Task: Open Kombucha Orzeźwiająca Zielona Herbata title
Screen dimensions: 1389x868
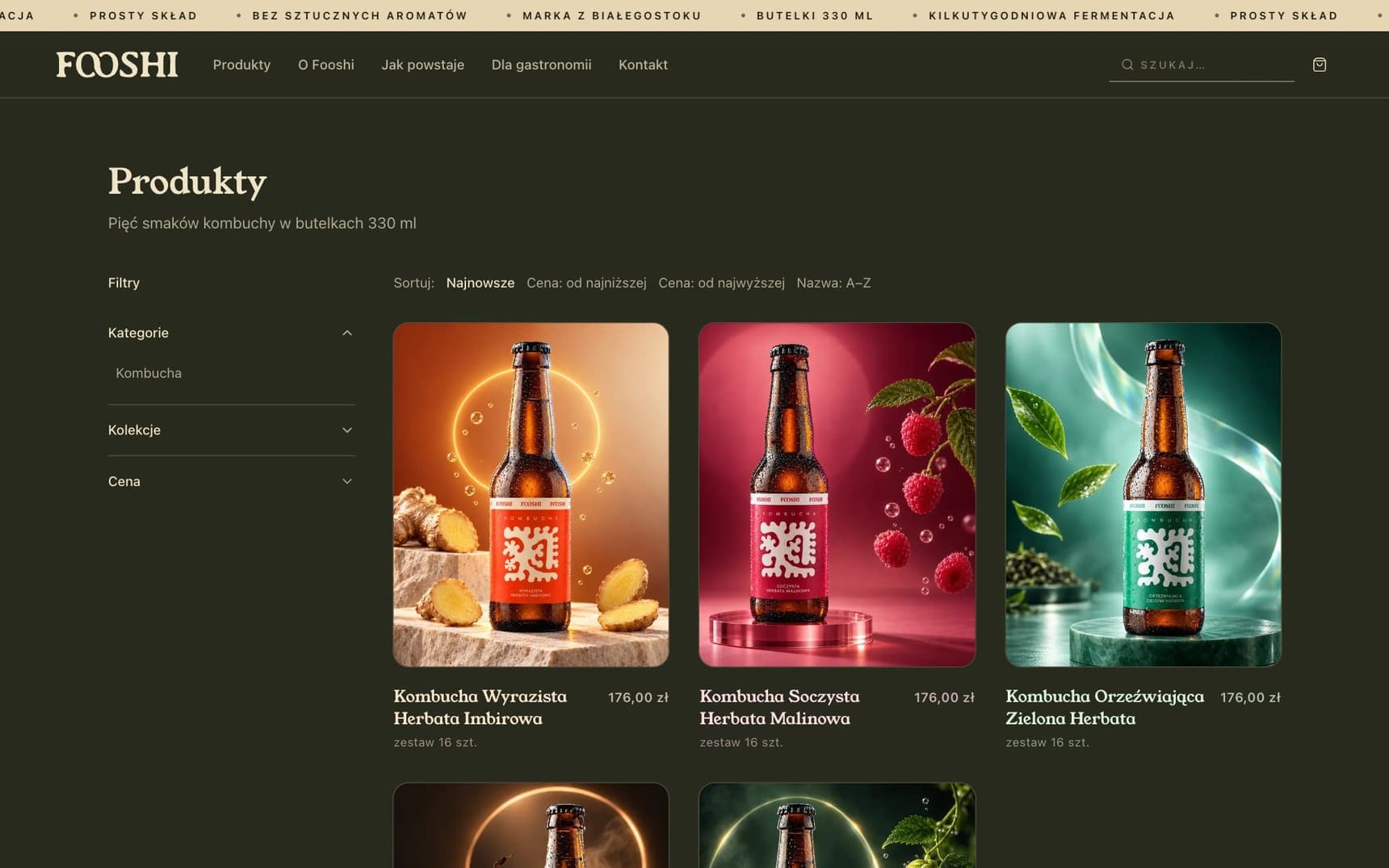Action: tap(1105, 707)
